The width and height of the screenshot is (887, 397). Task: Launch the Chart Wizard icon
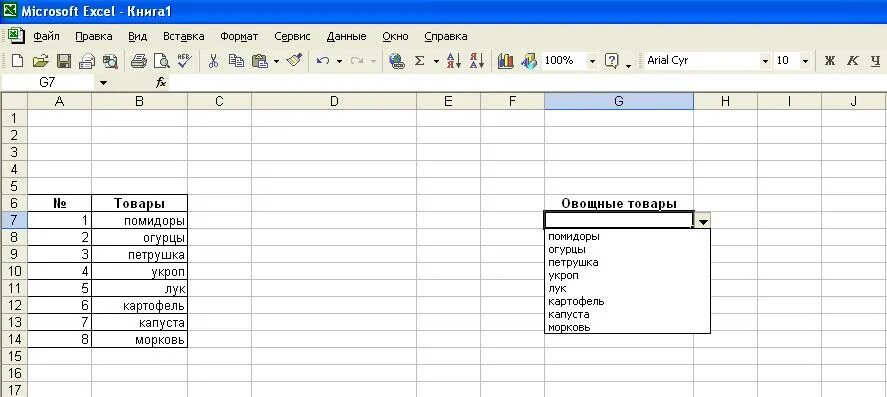click(x=505, y=61)
